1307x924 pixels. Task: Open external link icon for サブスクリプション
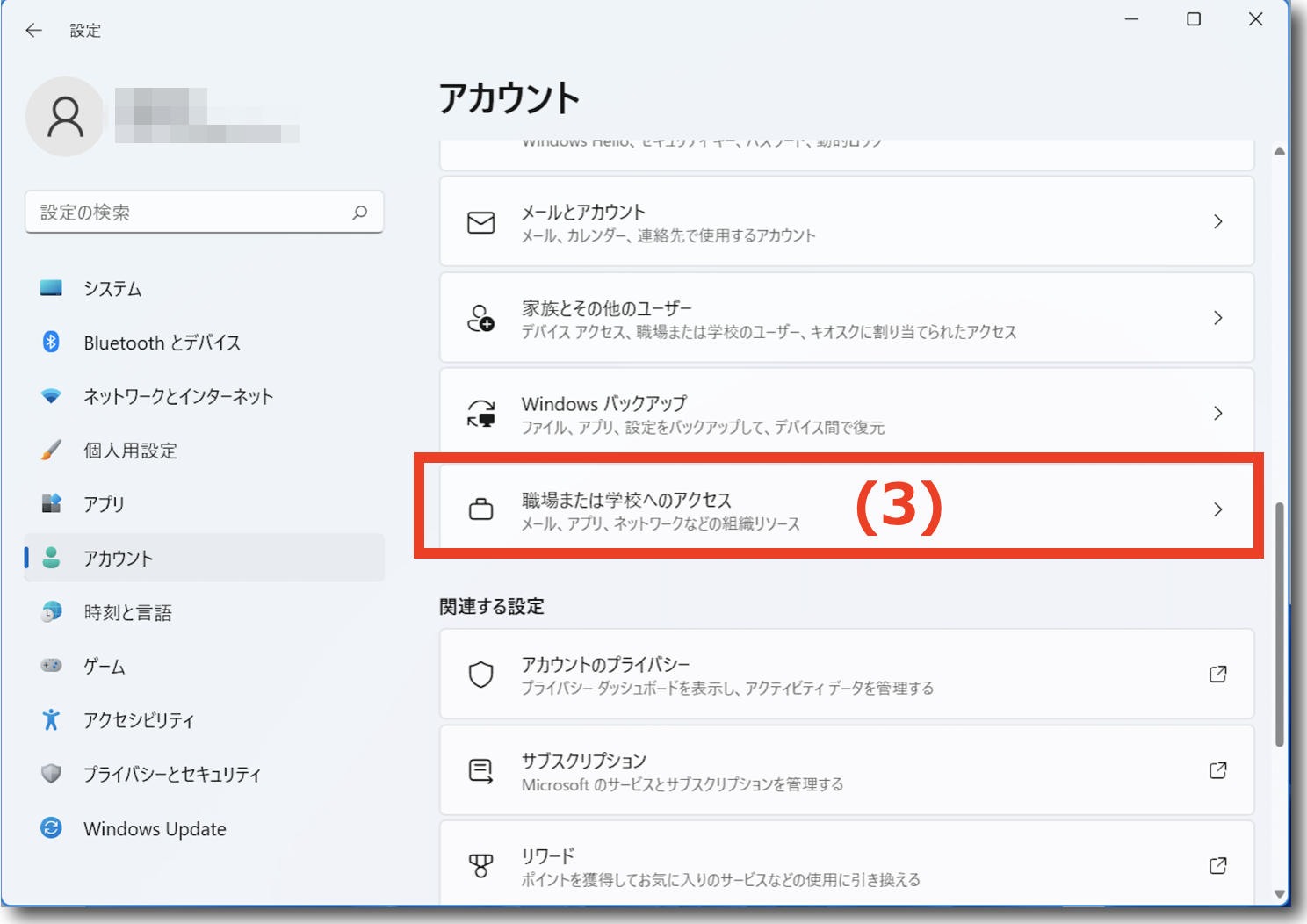click(x=1217, y=770)
